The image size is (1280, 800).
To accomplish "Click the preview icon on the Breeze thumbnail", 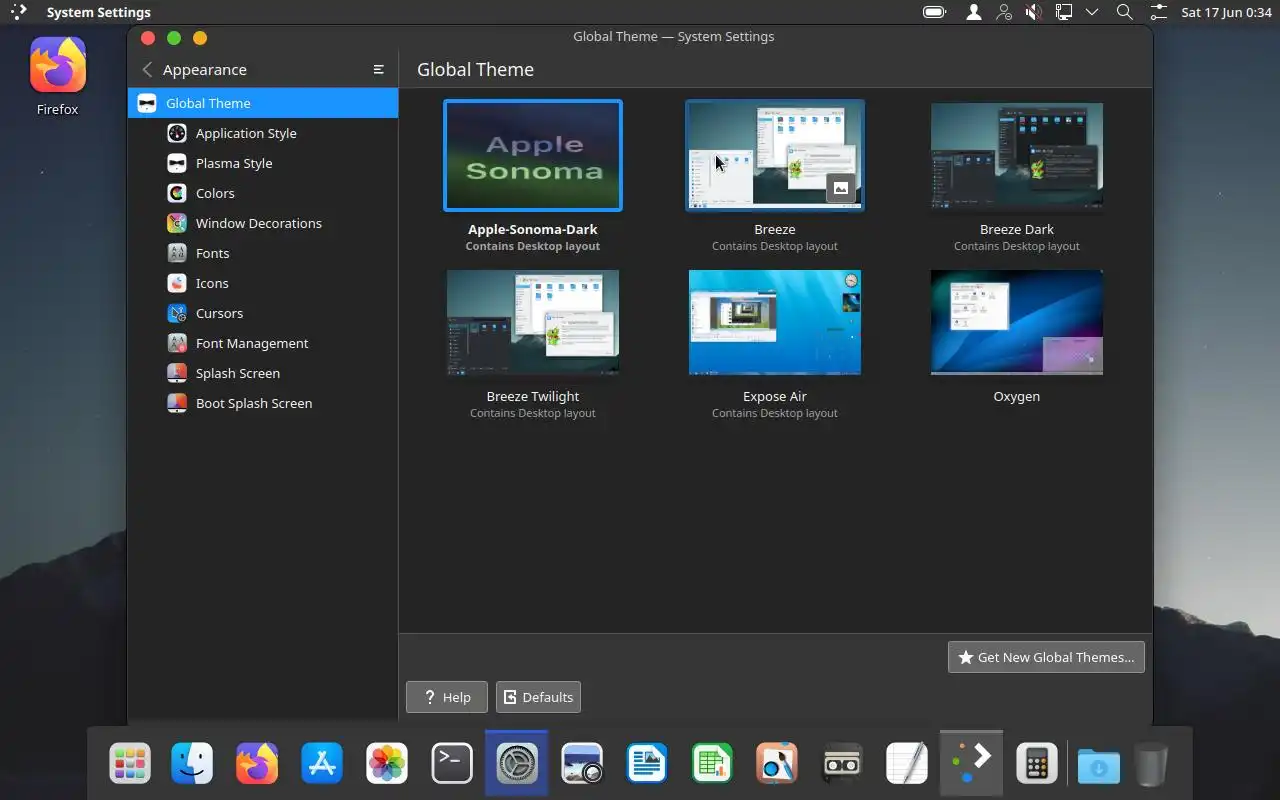I will point(841,188).
